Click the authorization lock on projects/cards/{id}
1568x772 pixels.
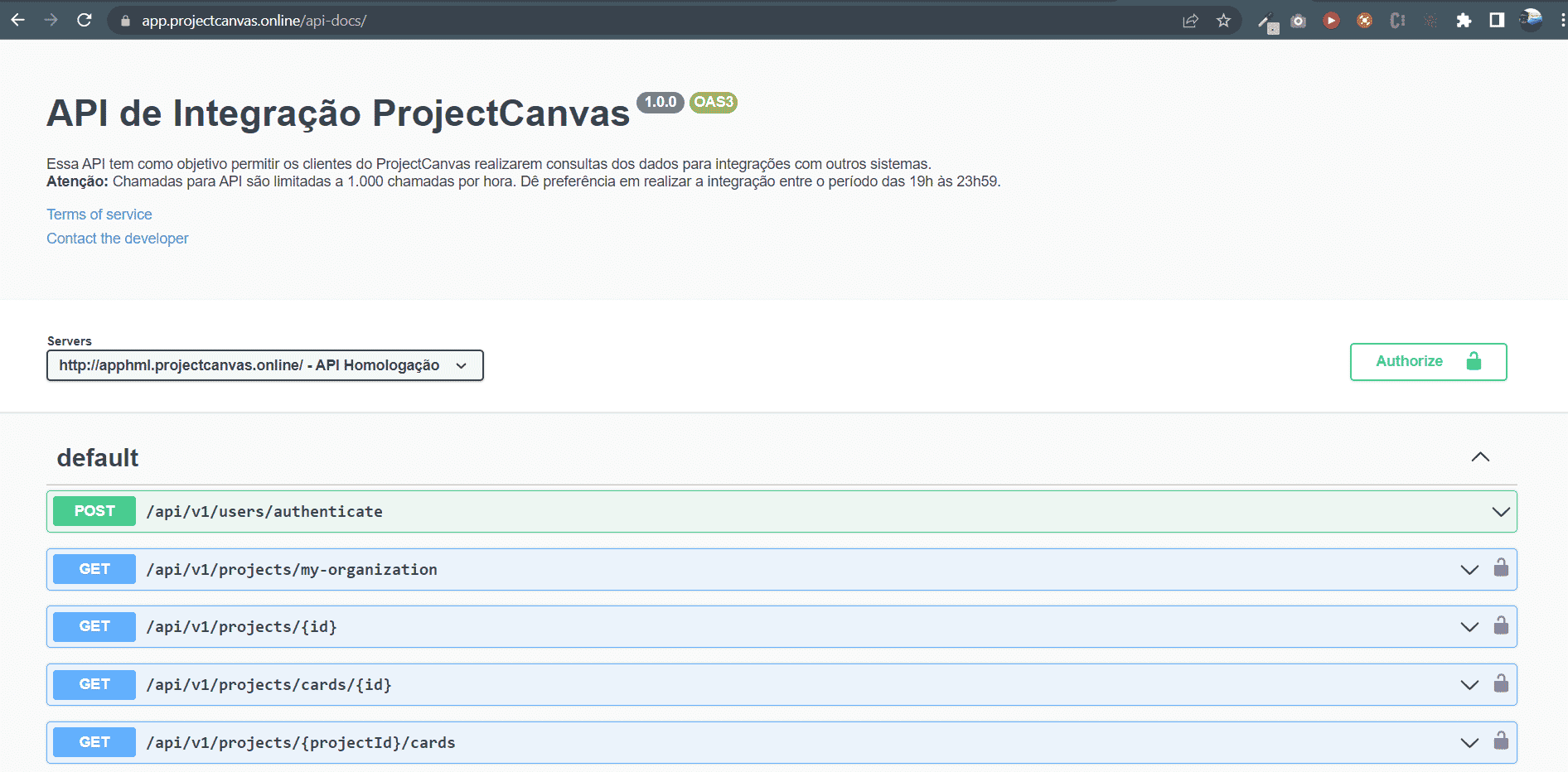click(x=1501, y=683)
